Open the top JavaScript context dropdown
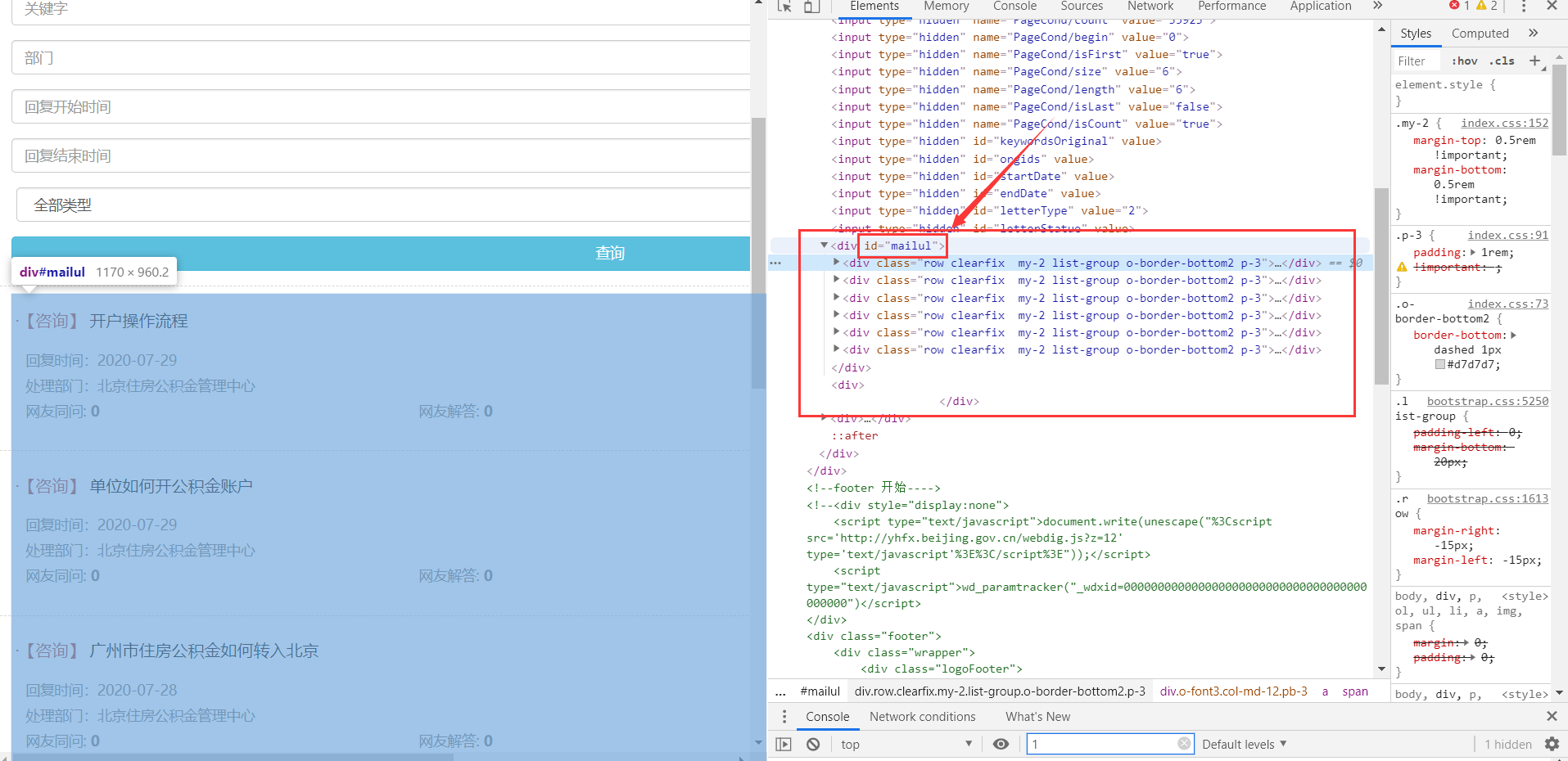This screenshot has width=1568, height=761. point(906,744)
